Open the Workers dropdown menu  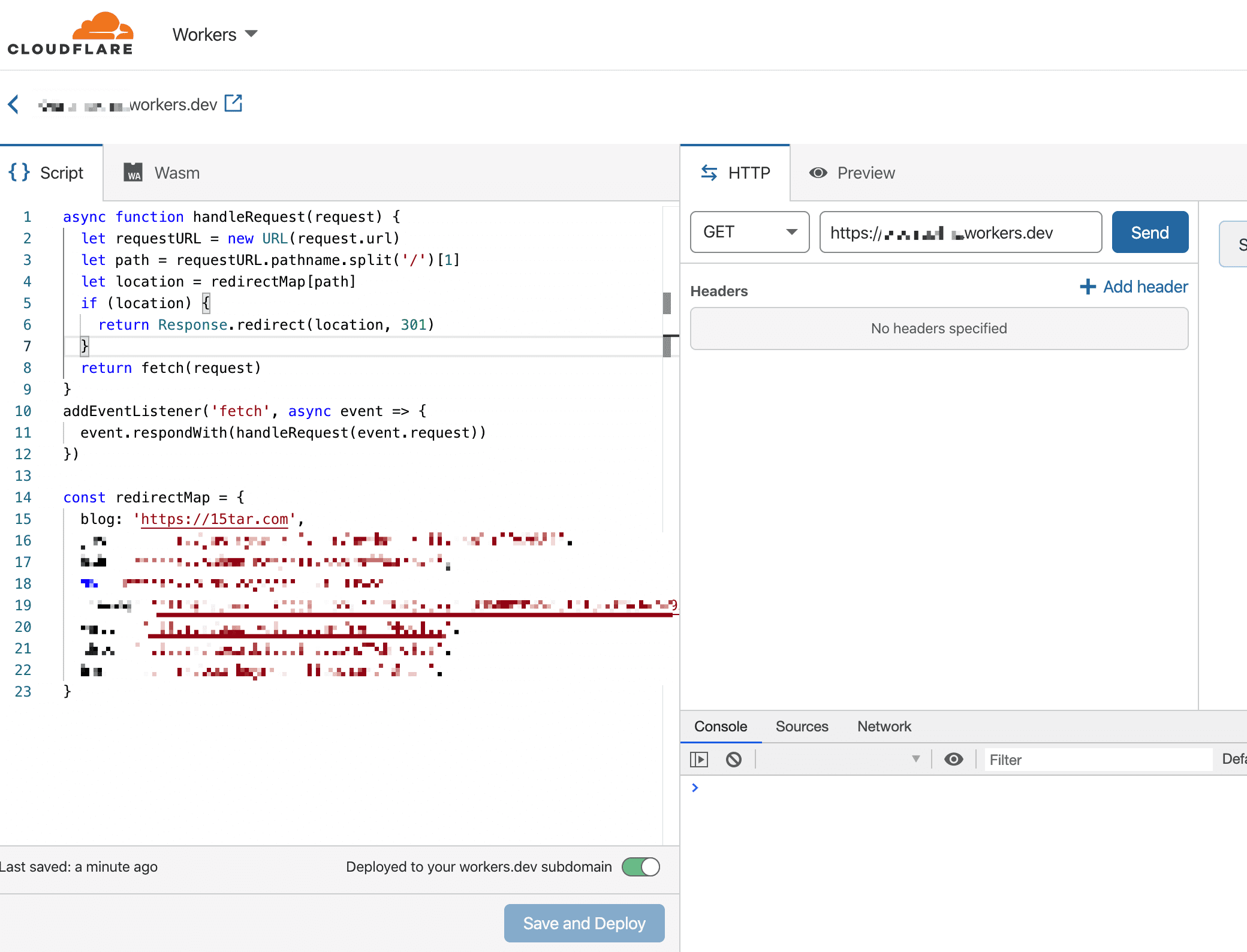coord(215,34)
